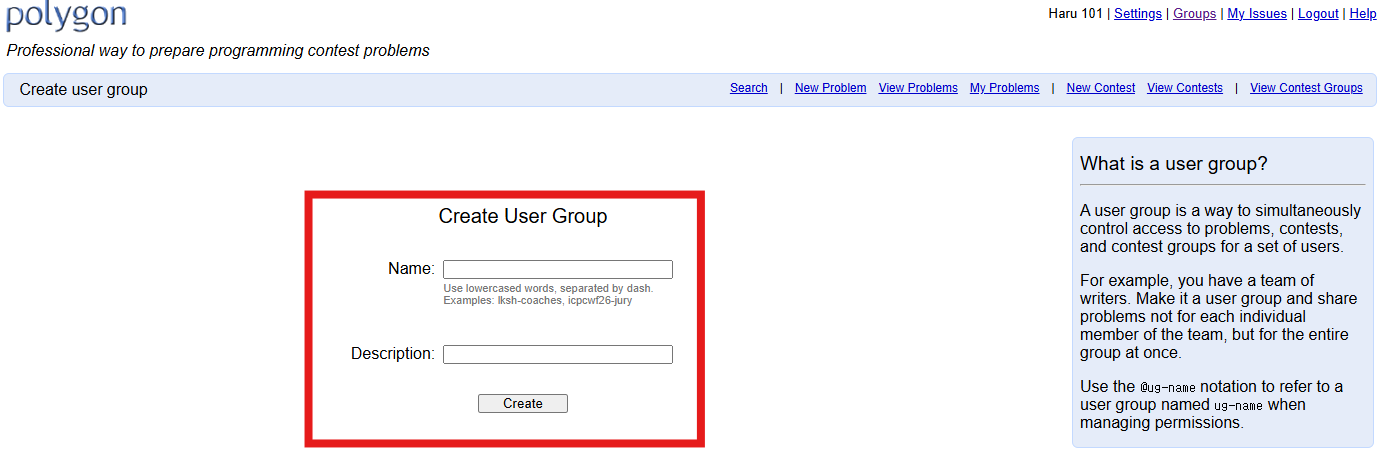Click the Create button
Image resolution: width=1393 pixels, height=471 pixels.
point(523,404)
